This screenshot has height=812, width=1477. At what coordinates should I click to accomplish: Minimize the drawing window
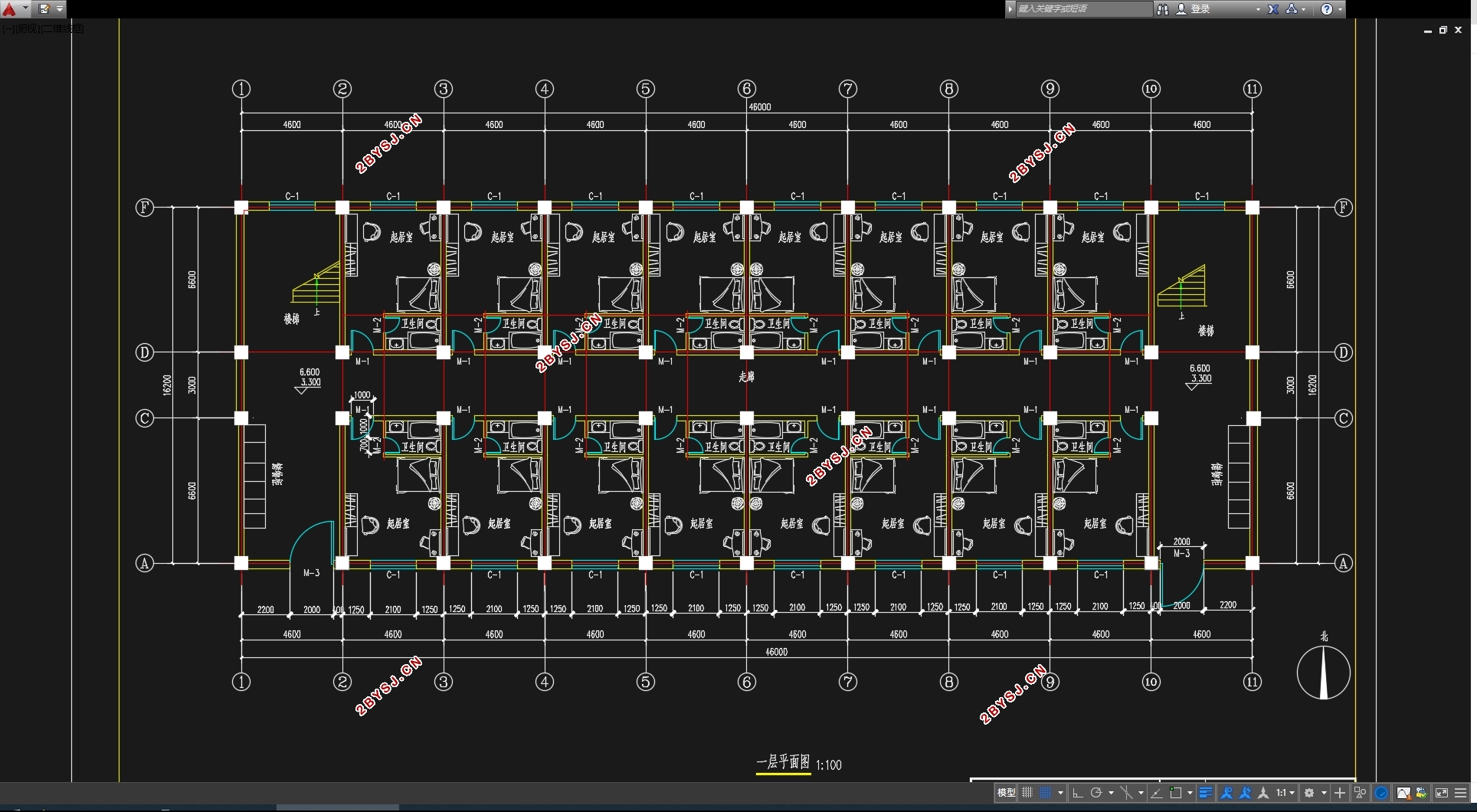point(1427,31)
